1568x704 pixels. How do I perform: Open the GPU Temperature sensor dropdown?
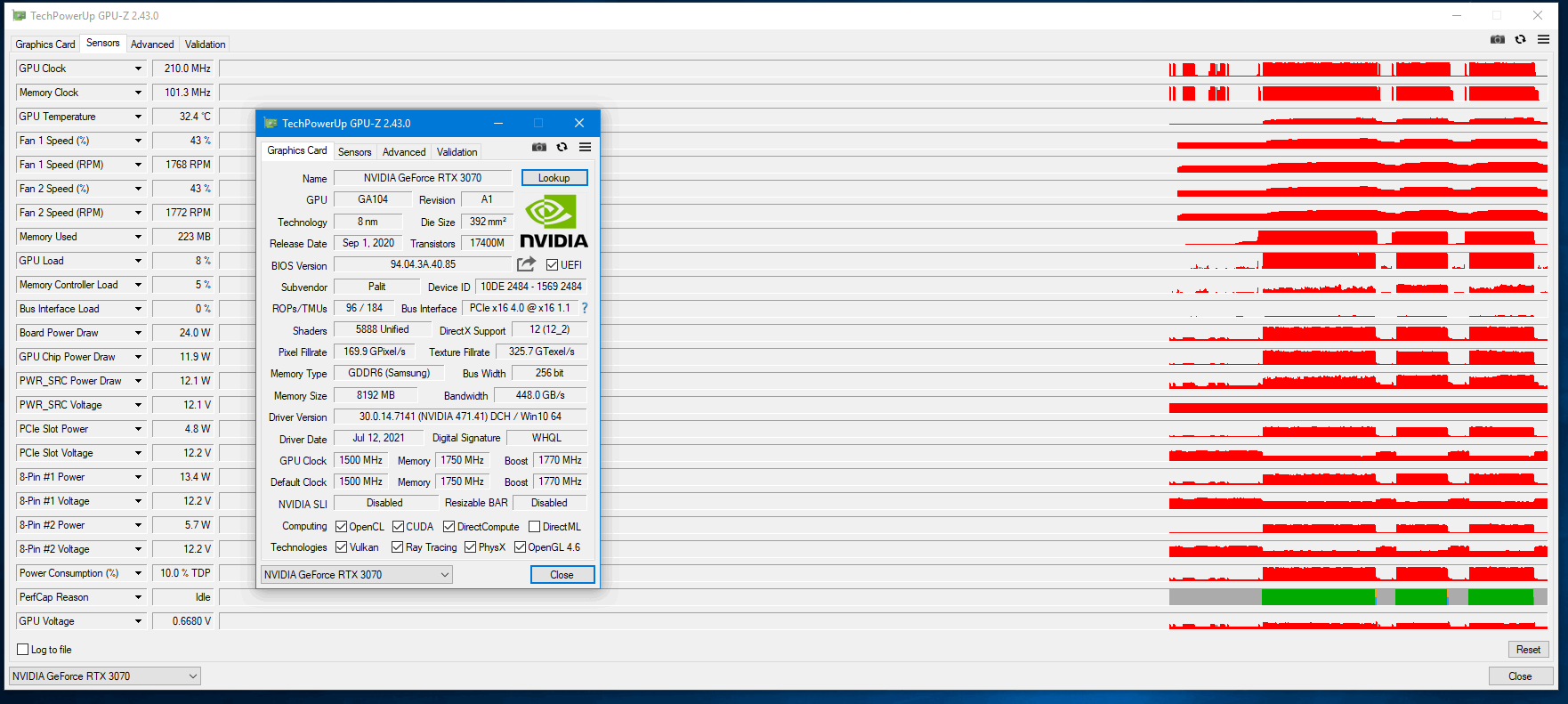pyautogui.click(x=138, y=117)
